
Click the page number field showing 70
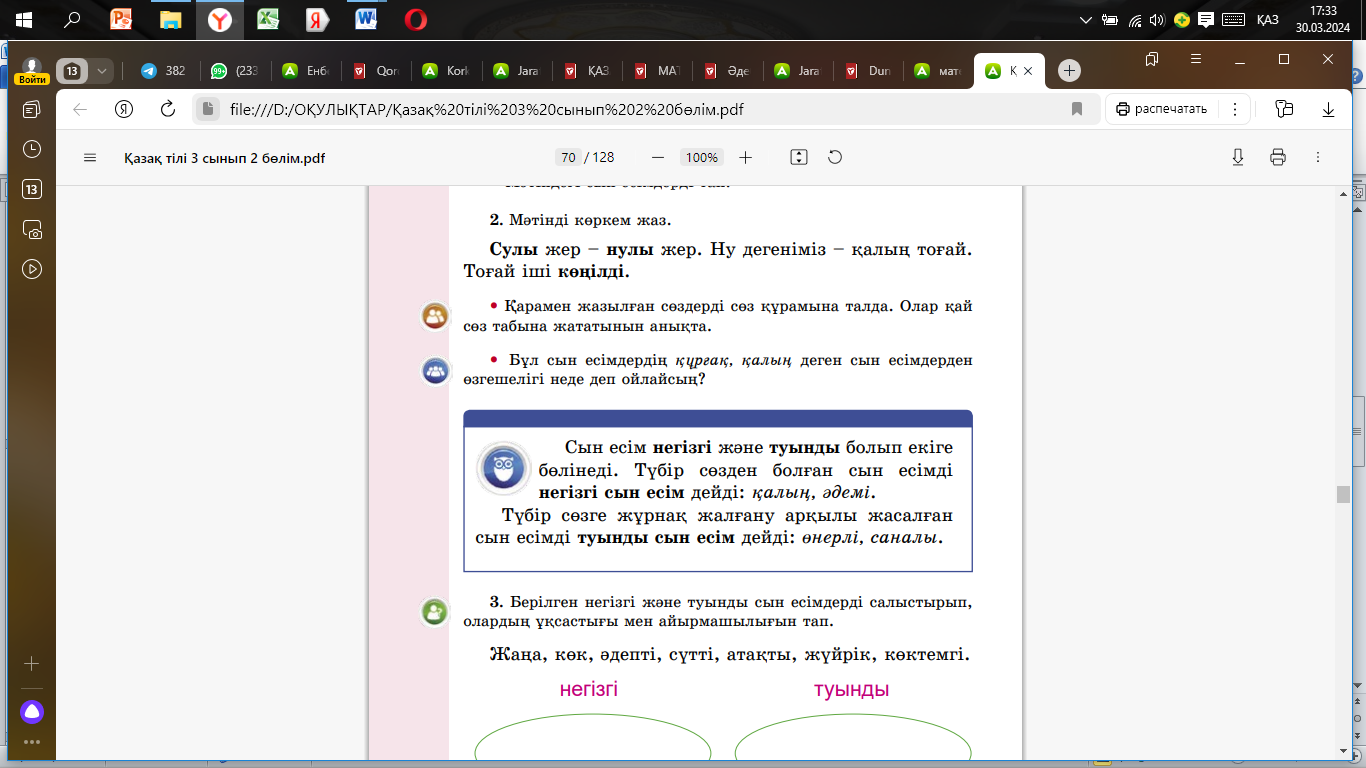(x=568, y=158)
